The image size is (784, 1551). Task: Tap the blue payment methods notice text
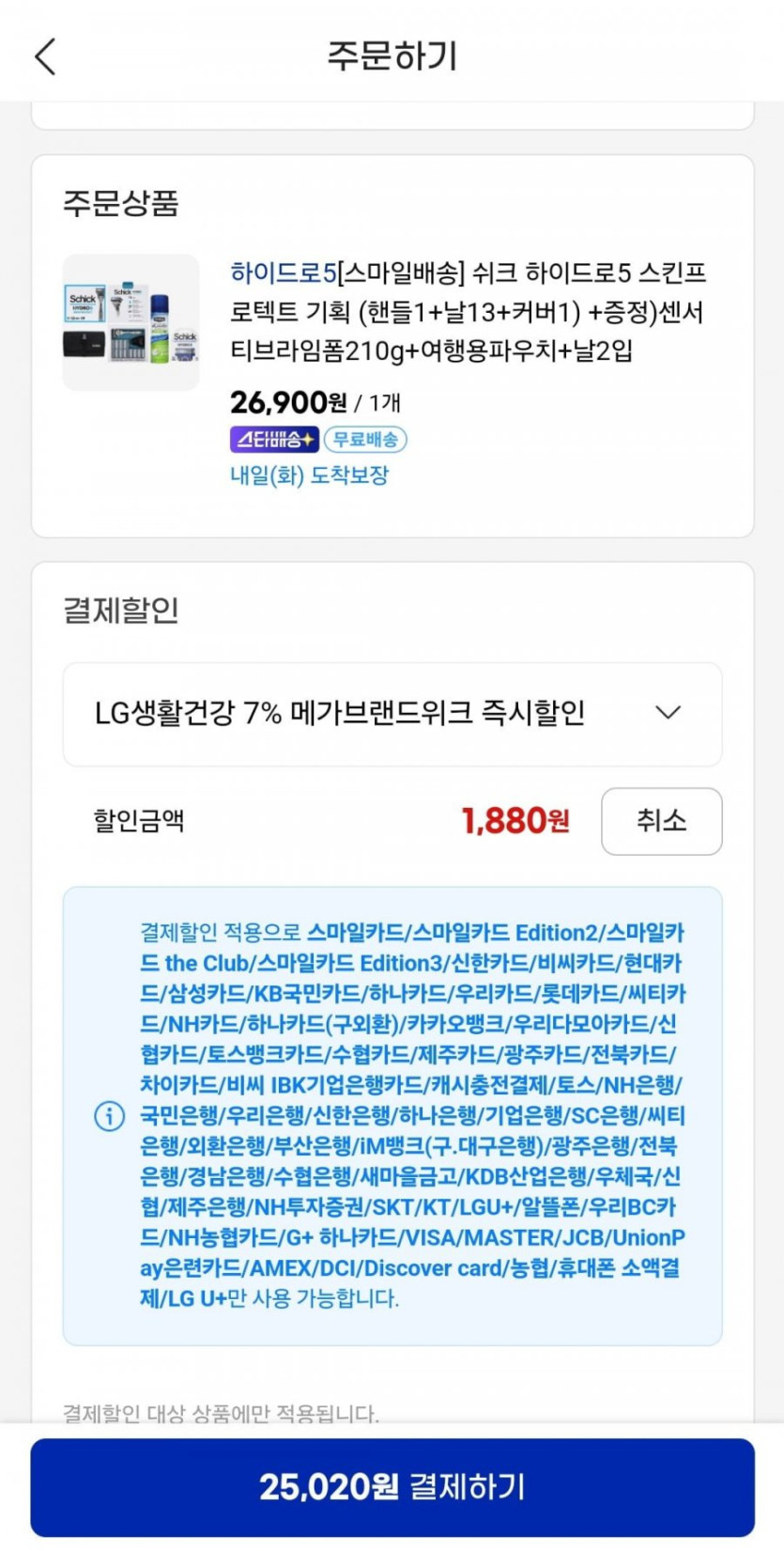pyautogui.click(x=411, y=1116)
